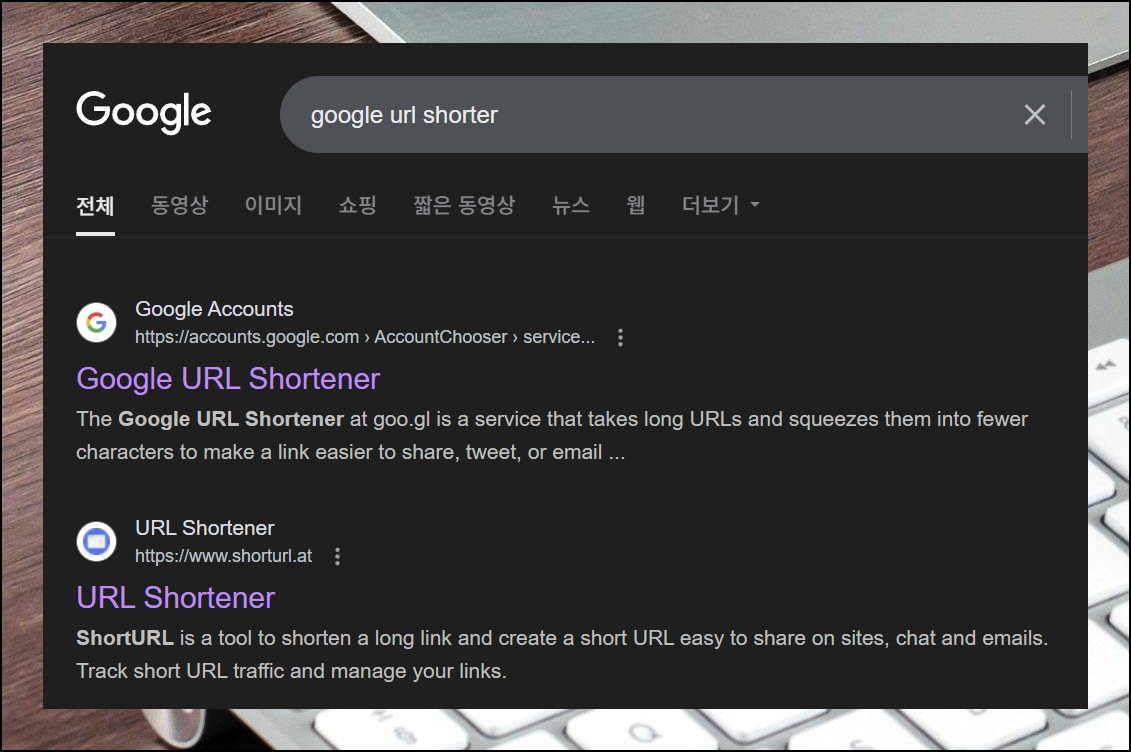Viewport: 1131px width, 752px height.
Task: Open three-dot menu for Google Accounts result
Action: (x=620, y=337)
